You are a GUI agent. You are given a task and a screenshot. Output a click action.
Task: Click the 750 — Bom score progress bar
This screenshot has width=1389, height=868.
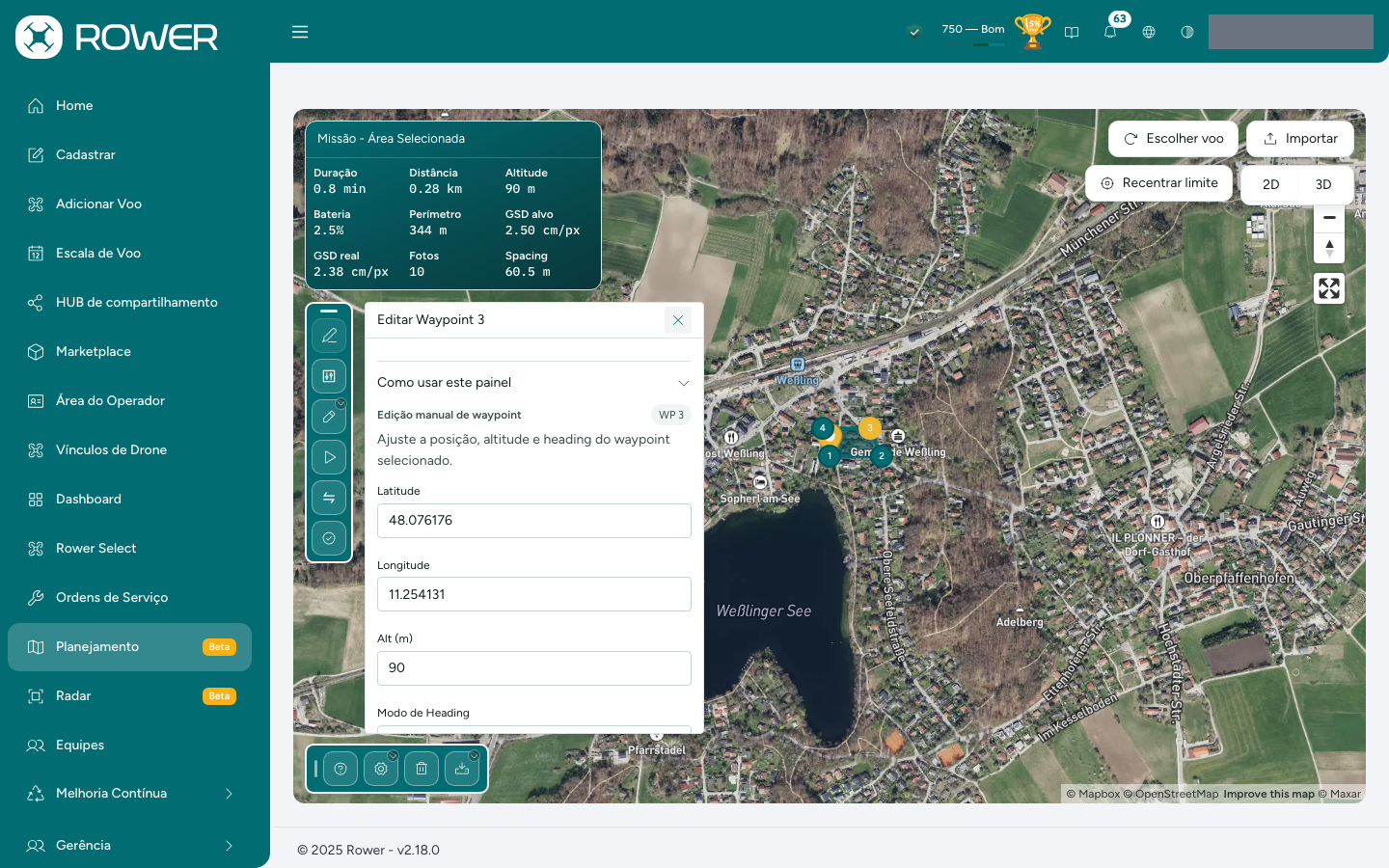click(x=973, y=44)
